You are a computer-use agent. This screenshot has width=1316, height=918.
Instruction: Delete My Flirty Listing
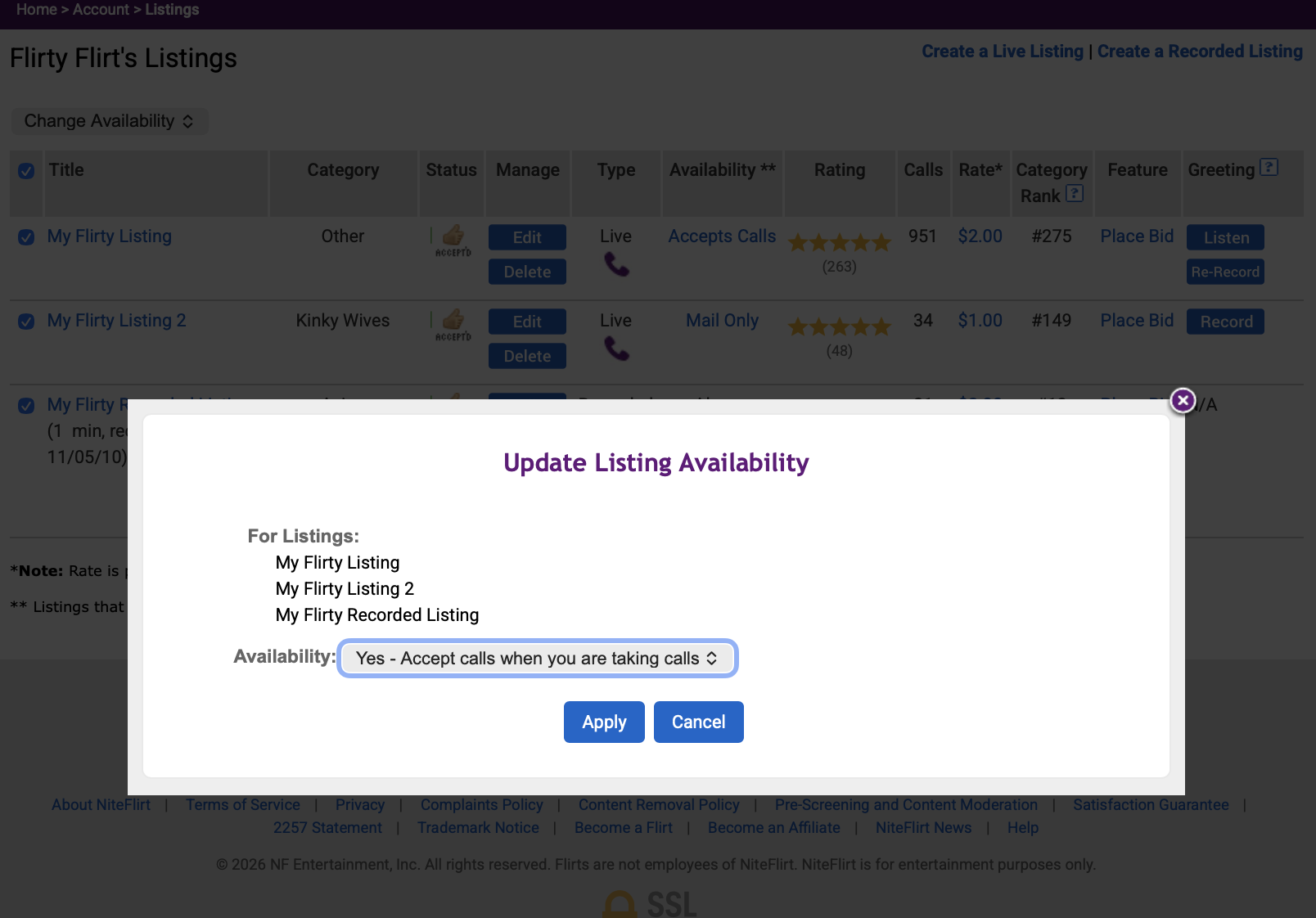click(527, 272)
